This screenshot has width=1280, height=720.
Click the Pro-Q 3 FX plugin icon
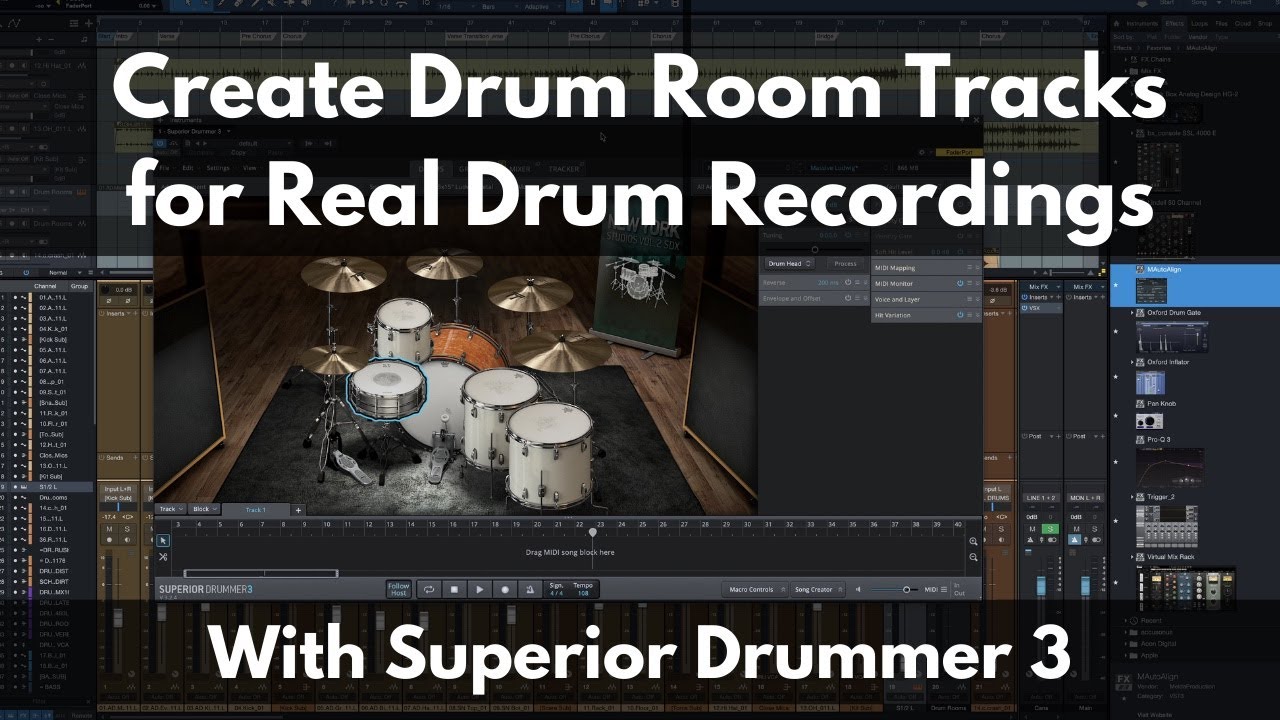(1140, 440)
